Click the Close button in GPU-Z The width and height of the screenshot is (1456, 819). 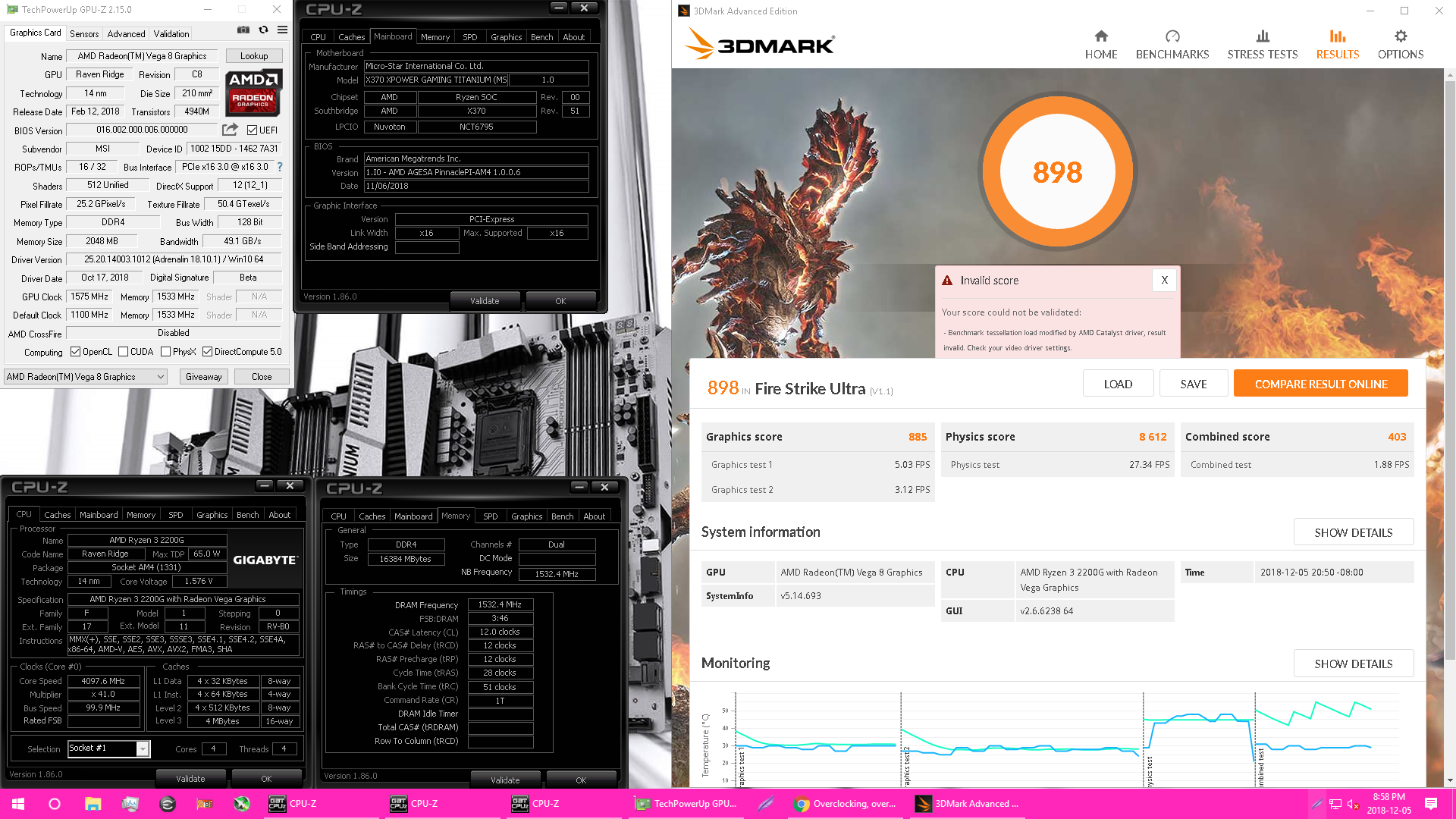(x=262, y=377)
